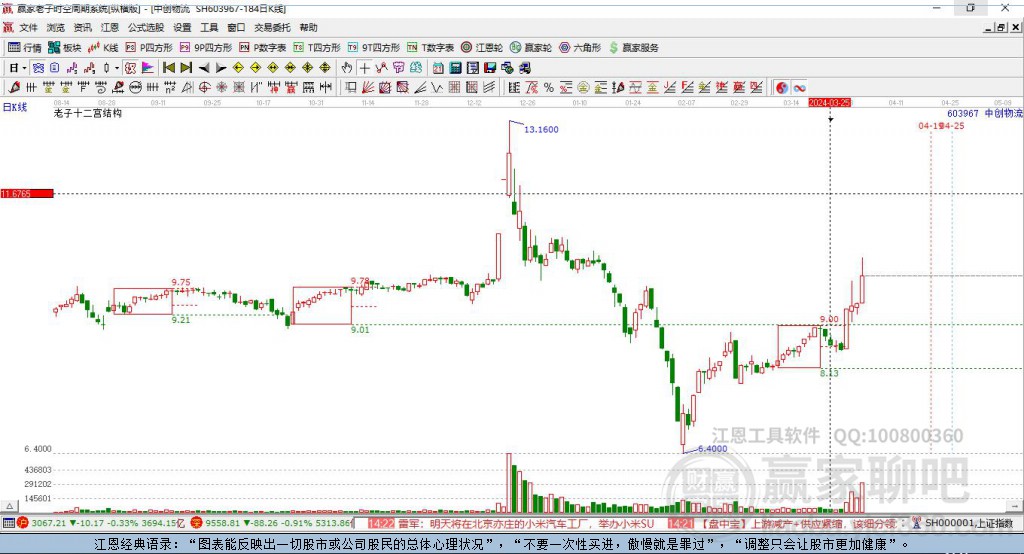Jump to last bar icon

pyautogui.click(x=186, y=68)
